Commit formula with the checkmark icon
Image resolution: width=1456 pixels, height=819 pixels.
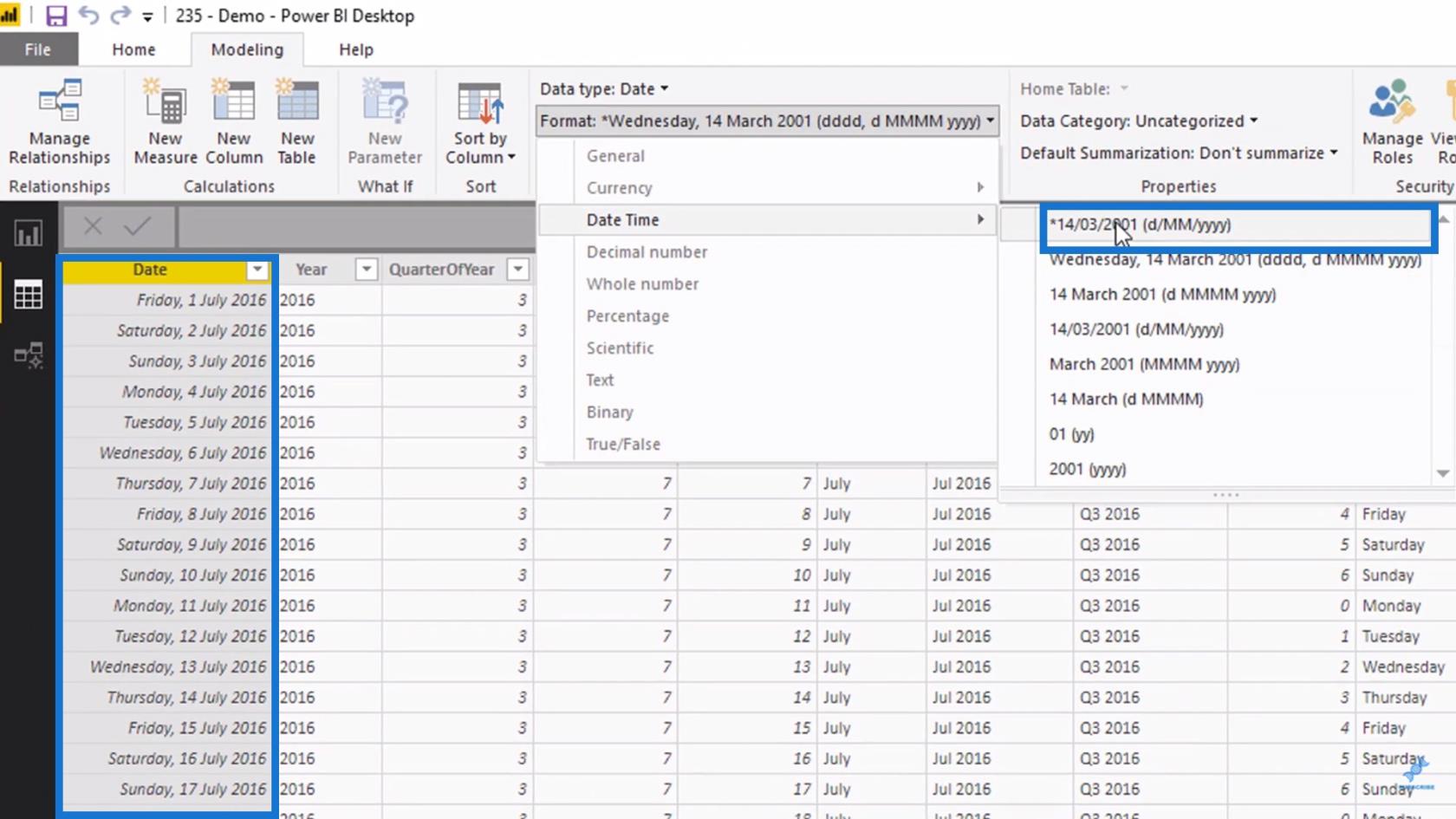(137, 227)
